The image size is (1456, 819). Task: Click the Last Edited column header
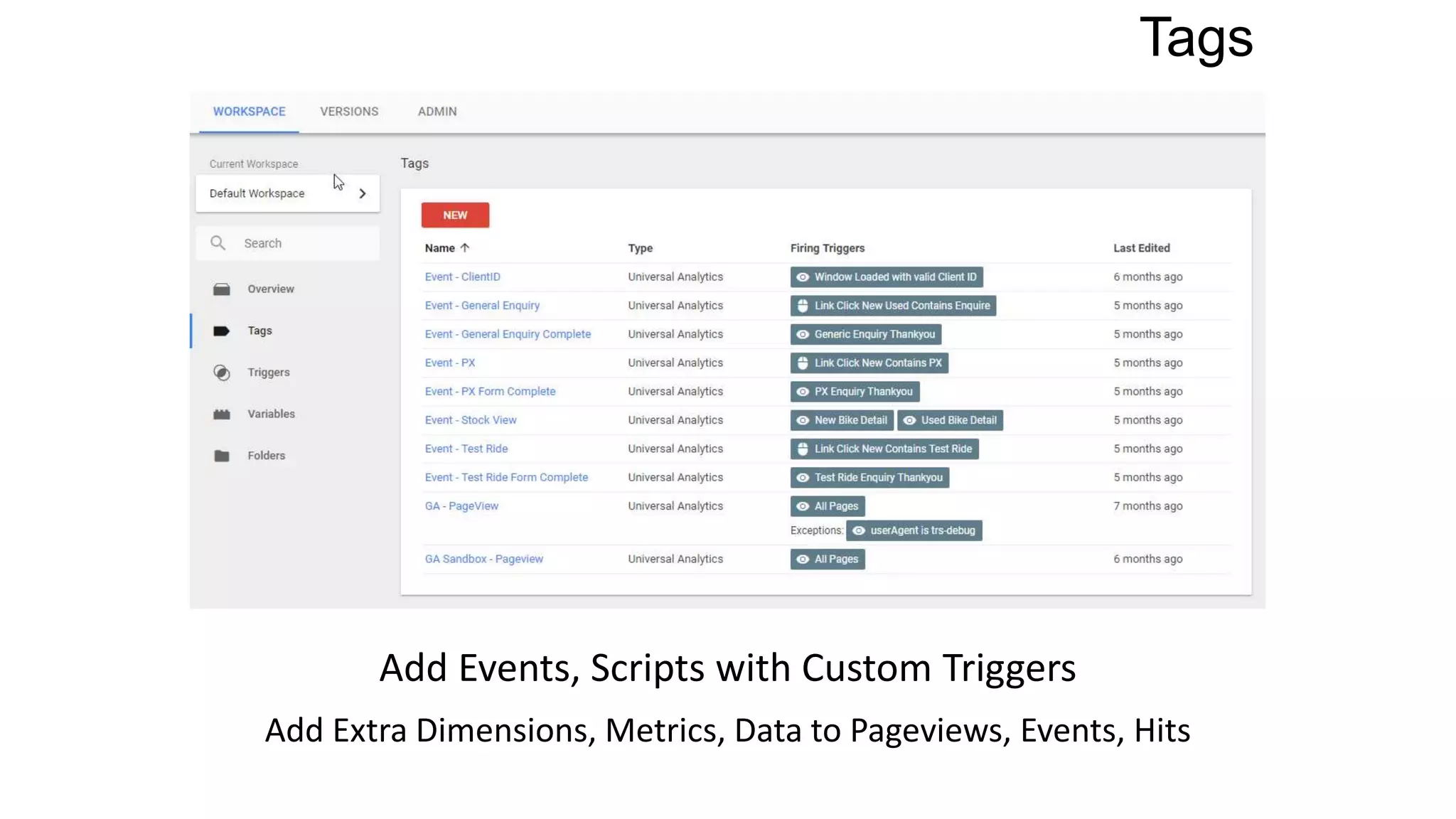(1142, 248)
